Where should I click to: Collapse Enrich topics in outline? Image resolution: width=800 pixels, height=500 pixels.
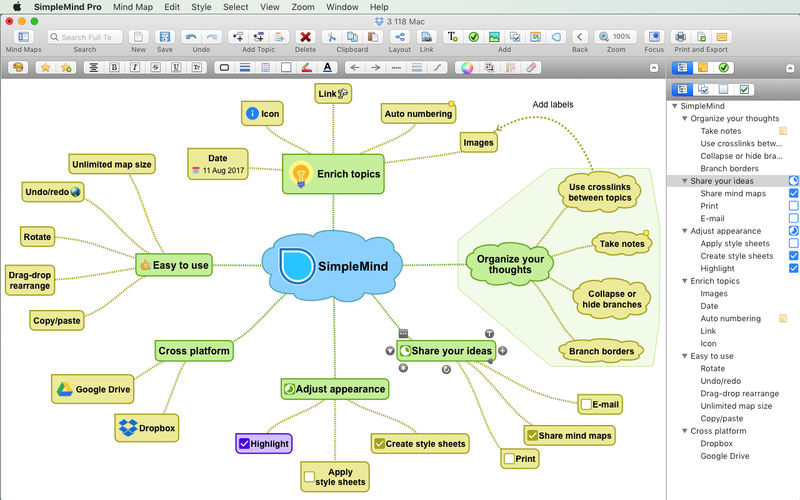point(685,281)
